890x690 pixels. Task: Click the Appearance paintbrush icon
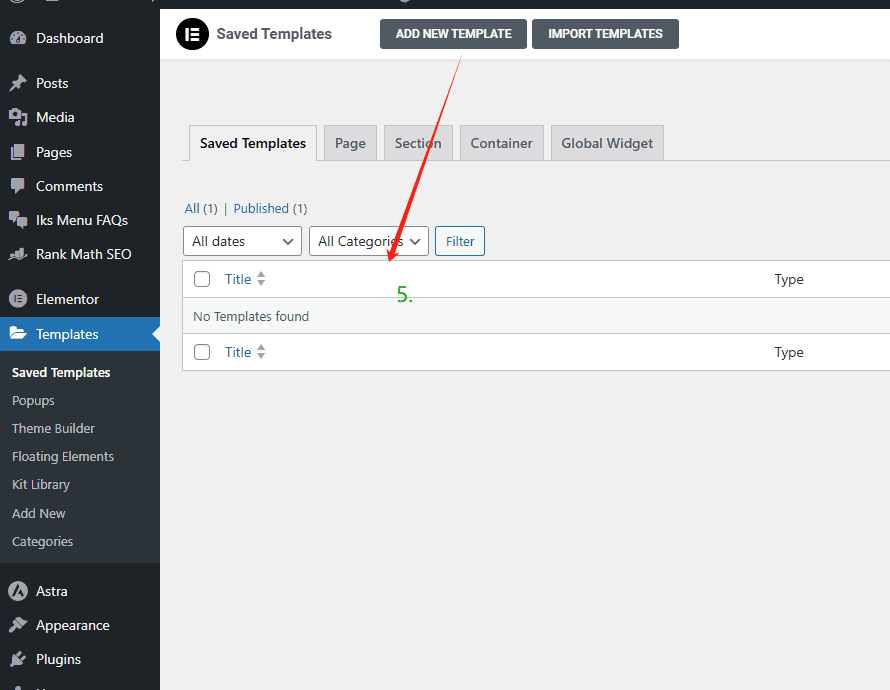point(18,625)
